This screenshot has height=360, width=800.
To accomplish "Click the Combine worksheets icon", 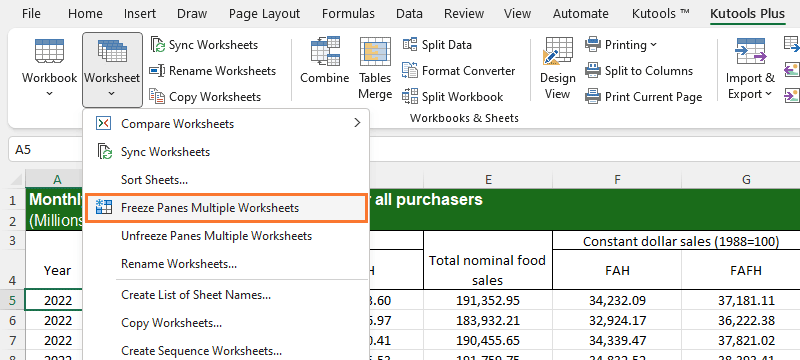I will 324,52.
